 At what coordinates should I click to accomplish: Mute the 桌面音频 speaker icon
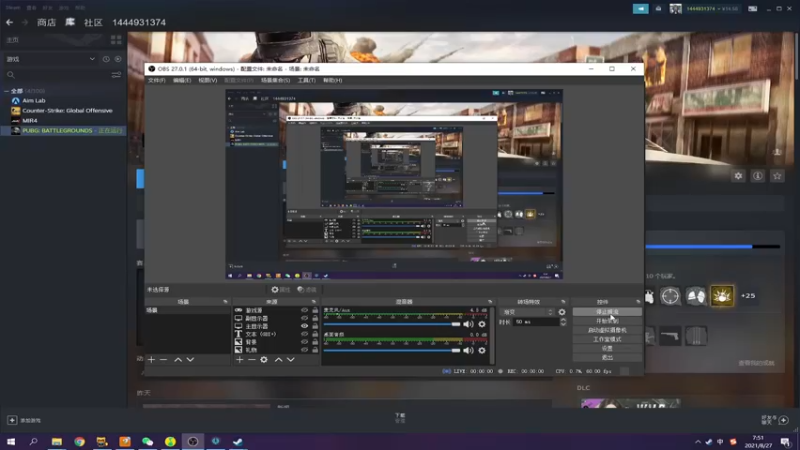pos(468,351)
